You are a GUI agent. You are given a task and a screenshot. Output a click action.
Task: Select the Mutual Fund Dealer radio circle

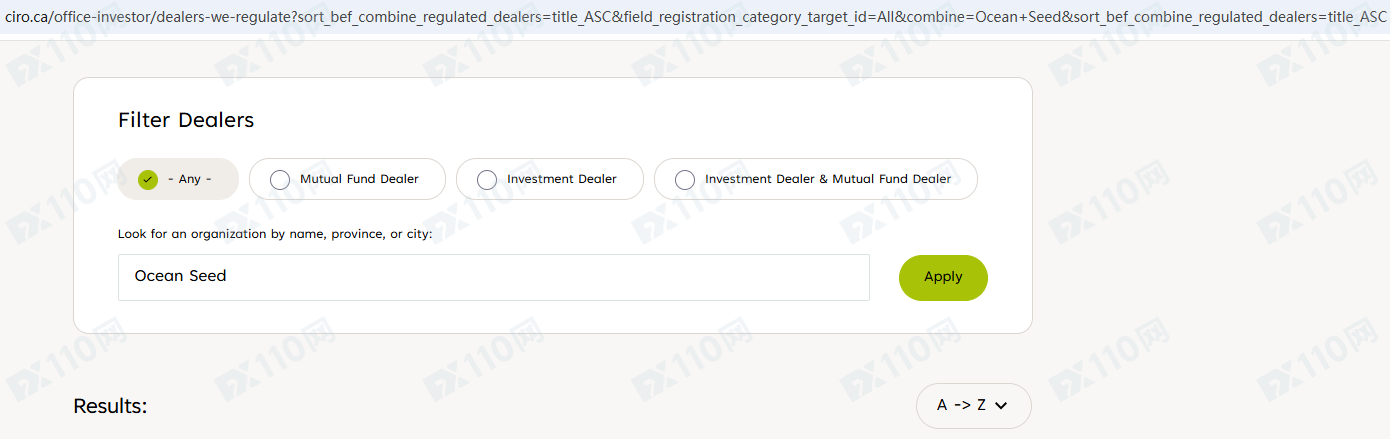(280, 179)
